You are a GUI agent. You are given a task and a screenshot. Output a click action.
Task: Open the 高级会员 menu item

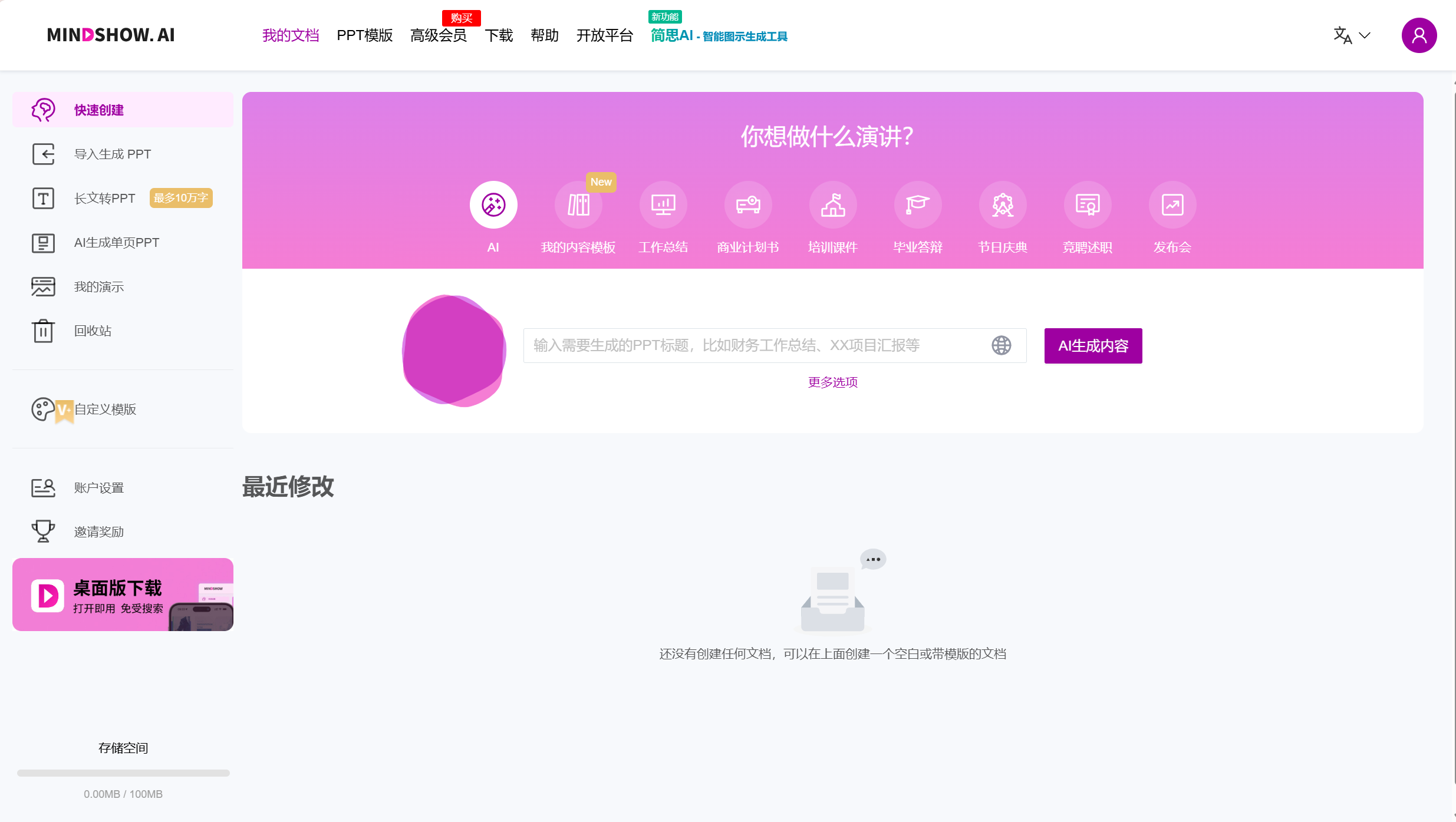click(x=438, y=35)
